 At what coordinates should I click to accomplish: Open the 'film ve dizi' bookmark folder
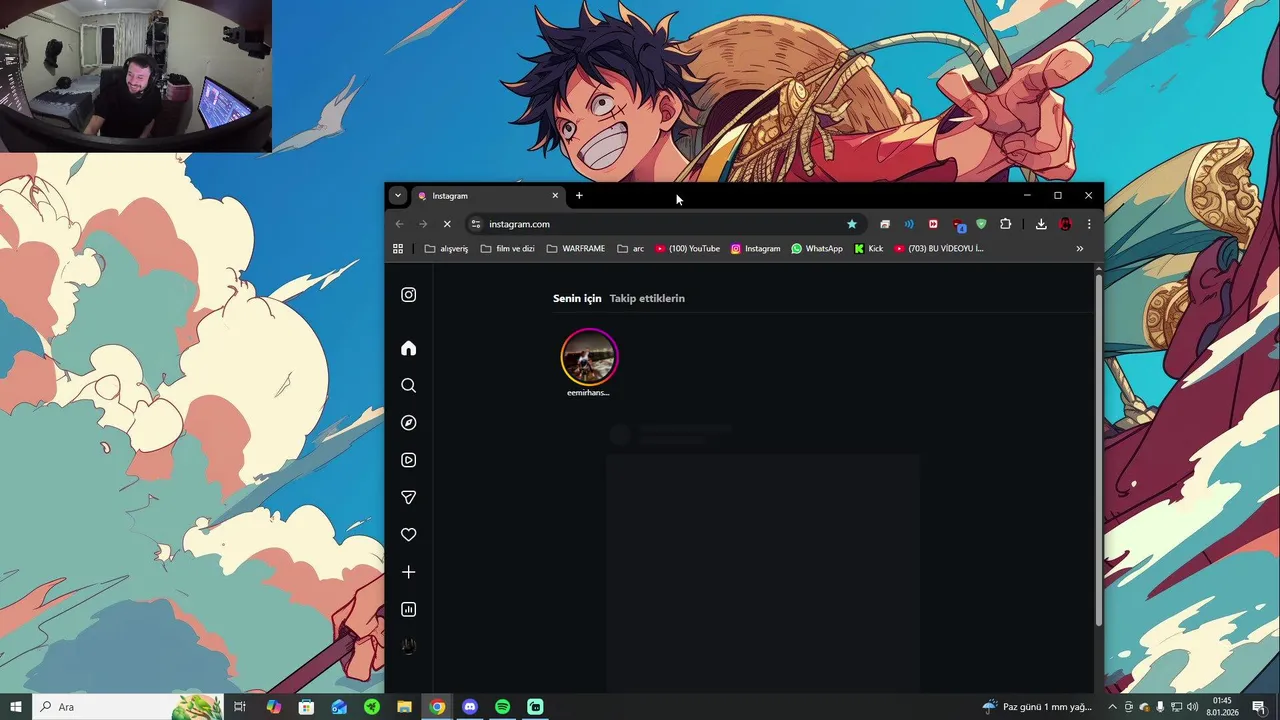[x=508, y=249]
